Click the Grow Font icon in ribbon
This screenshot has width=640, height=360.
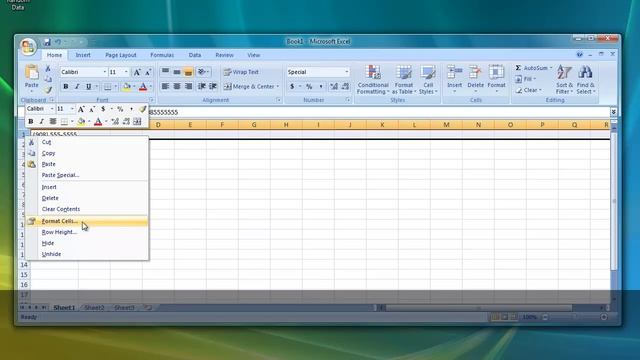tap(137, 72)
